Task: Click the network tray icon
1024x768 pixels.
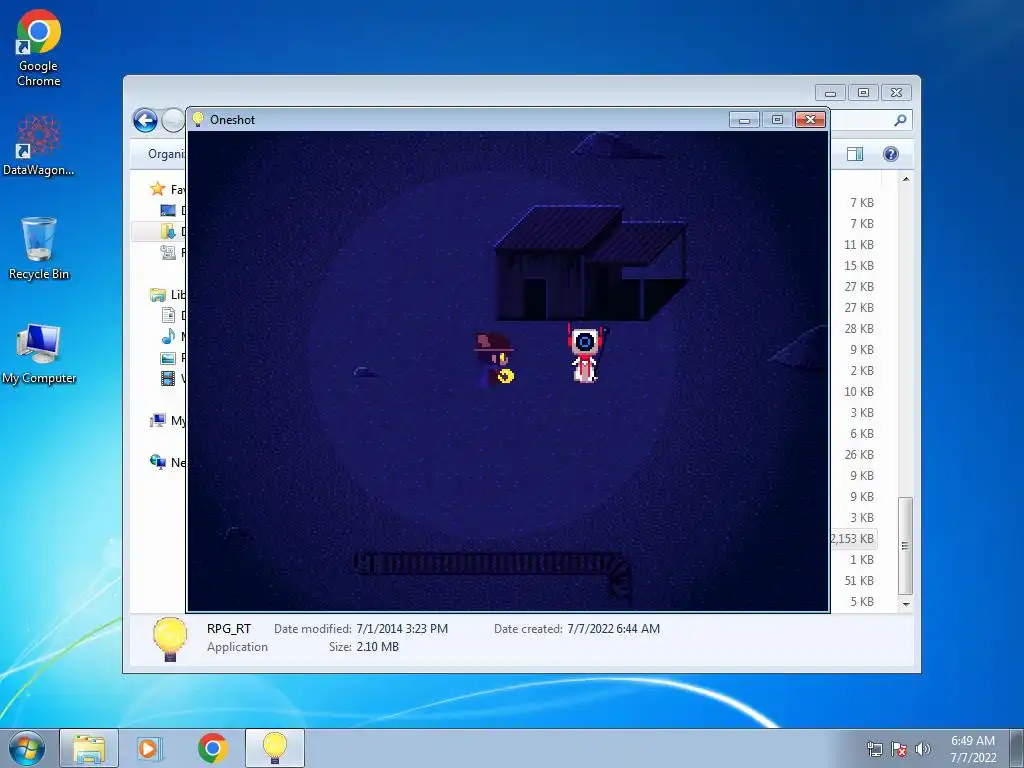Action: [874, 749]
